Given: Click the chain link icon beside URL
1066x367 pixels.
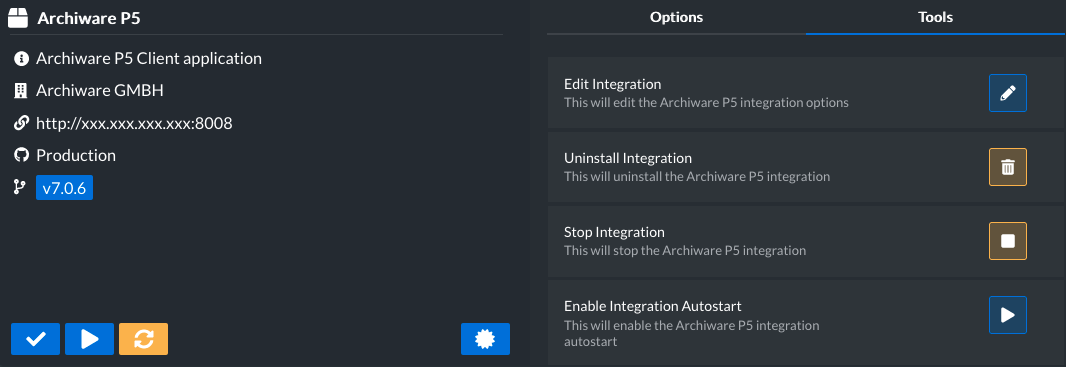Looking at the screenshot, I should click(x=20, y=124).
